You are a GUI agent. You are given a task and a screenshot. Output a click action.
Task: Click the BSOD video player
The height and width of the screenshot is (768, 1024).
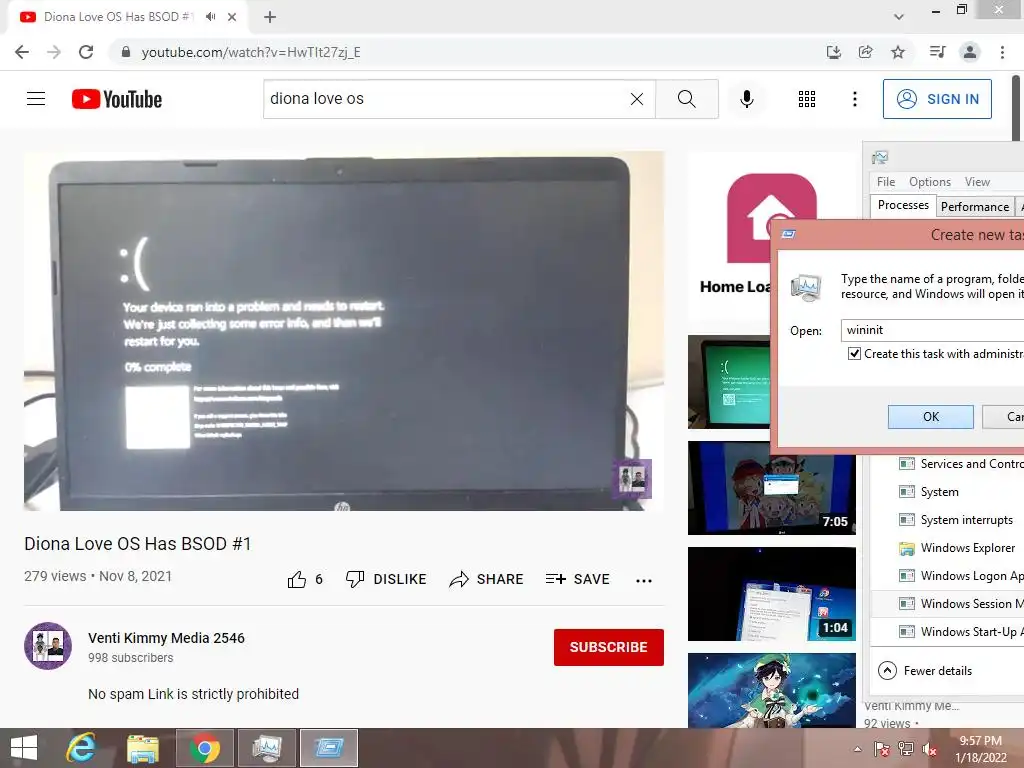tap(344, 331)
